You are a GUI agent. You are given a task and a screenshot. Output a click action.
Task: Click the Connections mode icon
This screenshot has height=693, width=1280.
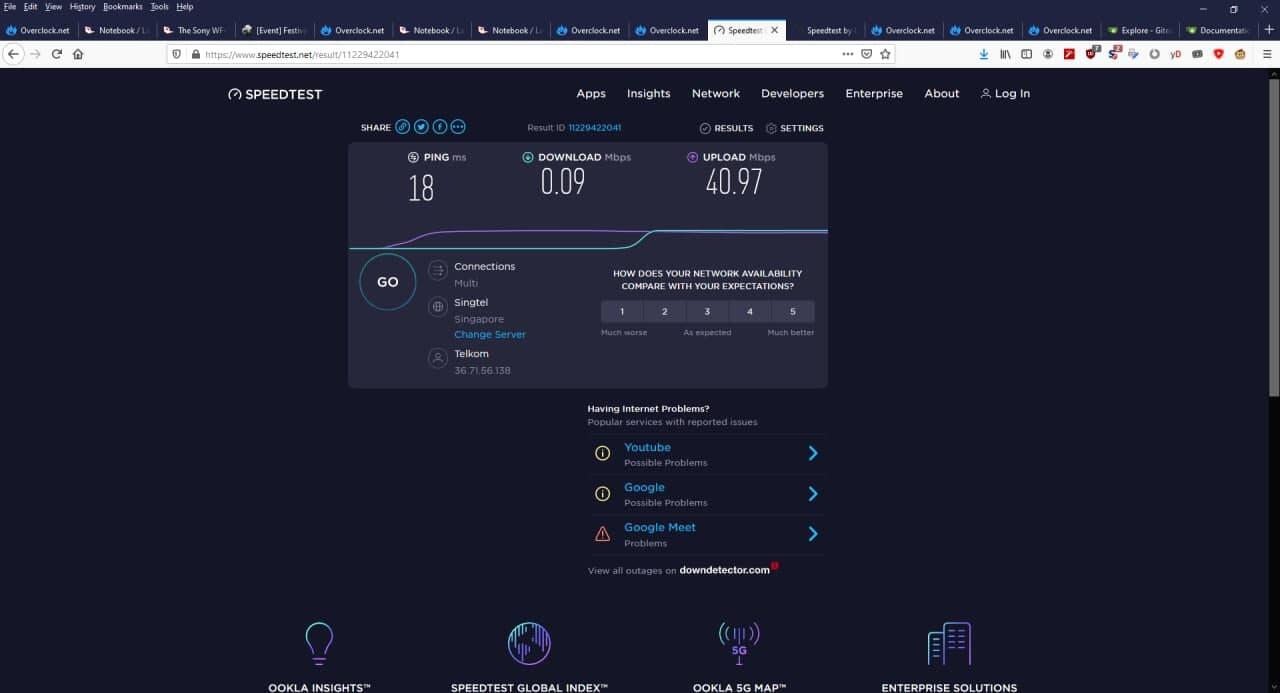pos(437,271)
